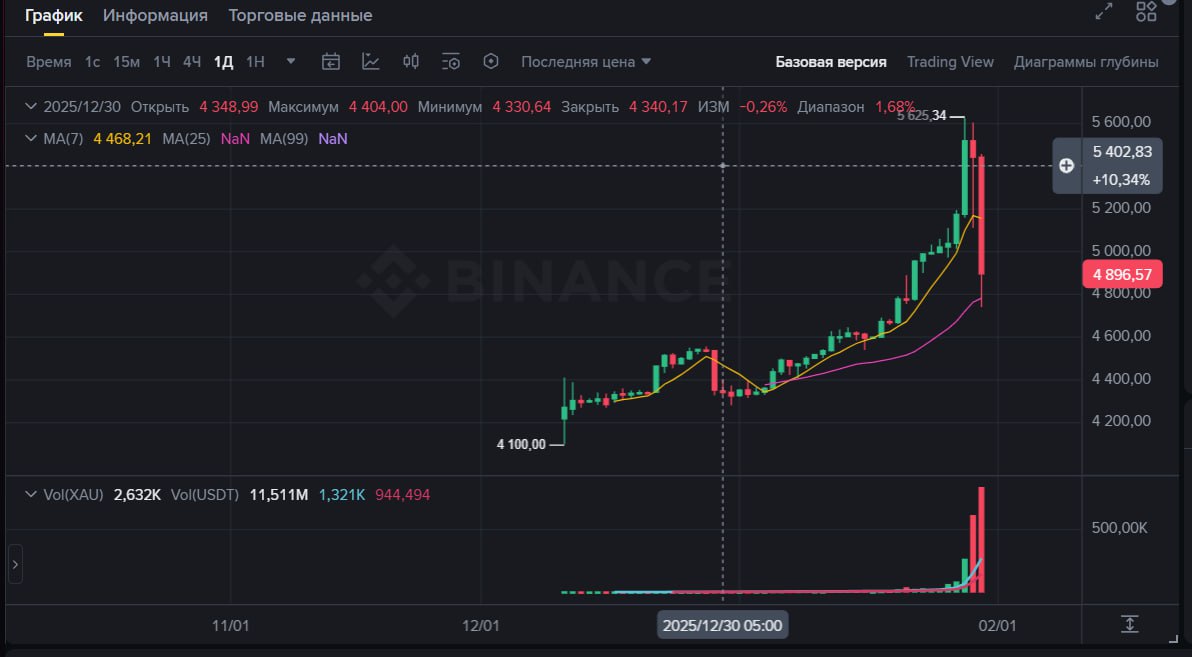
Task: Open the go-to-date calendar icon
Action: click(x=331, y=62)
